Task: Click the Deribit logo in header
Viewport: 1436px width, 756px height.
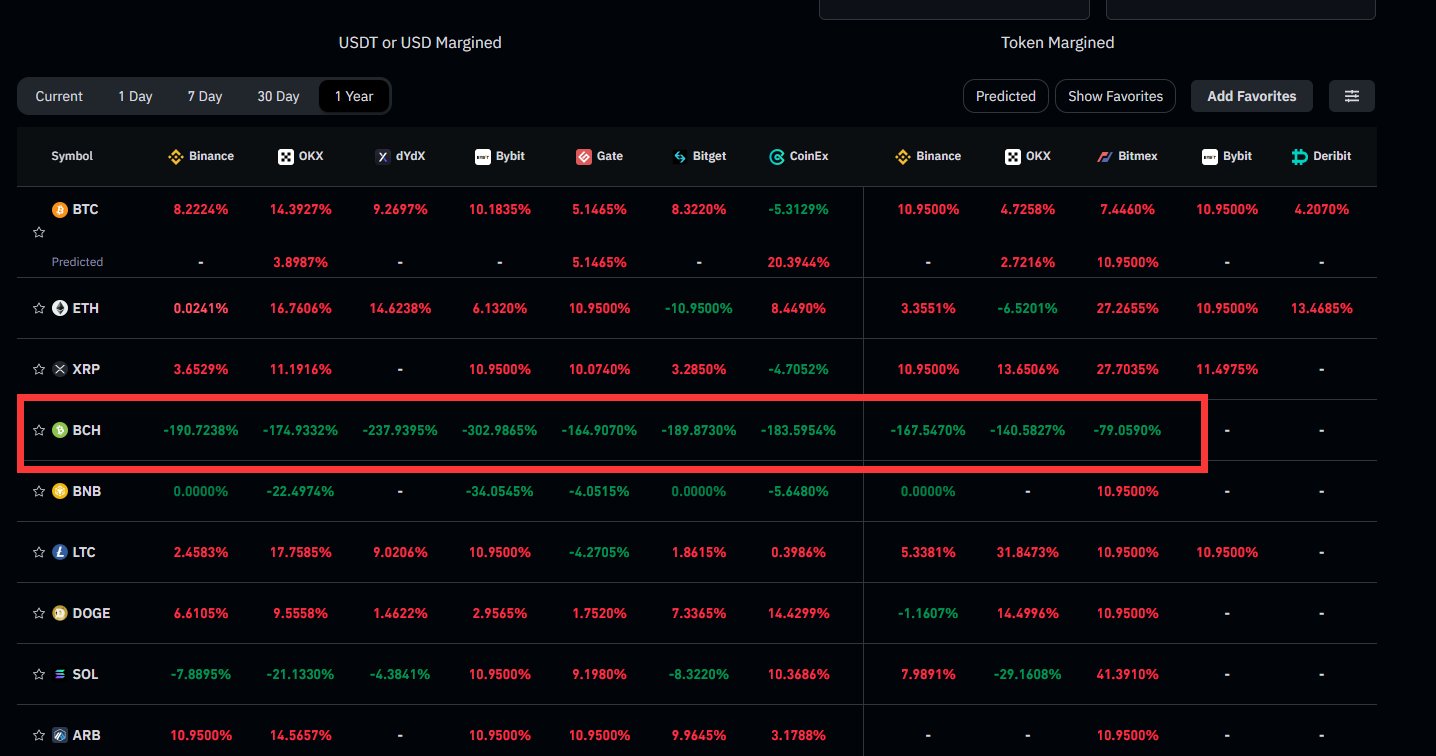Action: pyautogui.click(x=1300, y=156)
